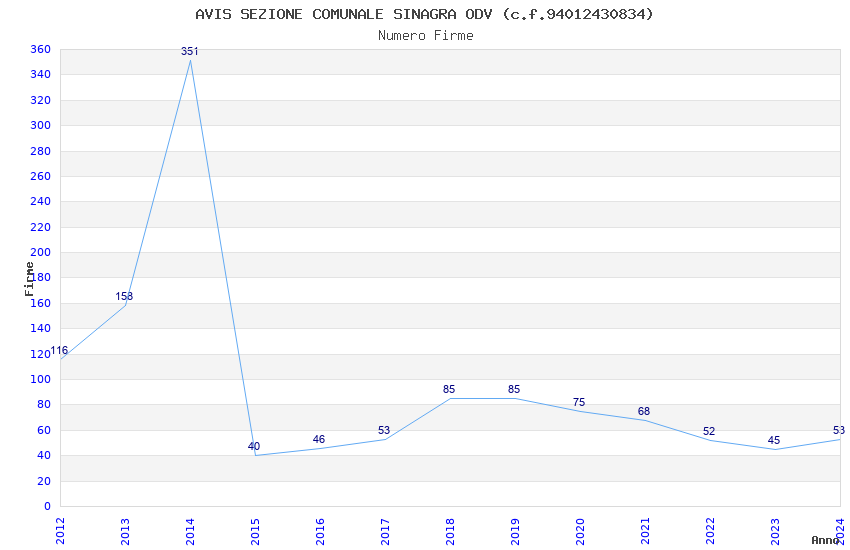Click the 'Anno' axis title
Screen dimensions: 850x550
pyautogui.click(x=825, y=540)
